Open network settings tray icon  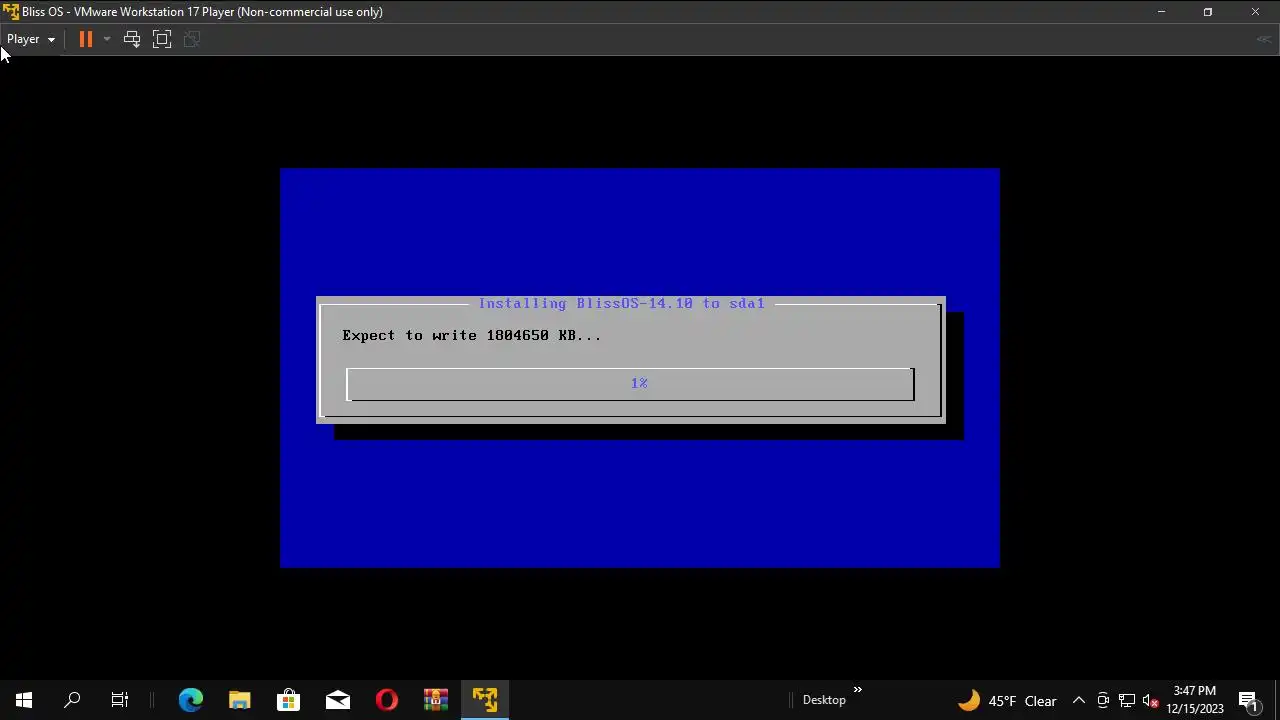pos(1127,701)
